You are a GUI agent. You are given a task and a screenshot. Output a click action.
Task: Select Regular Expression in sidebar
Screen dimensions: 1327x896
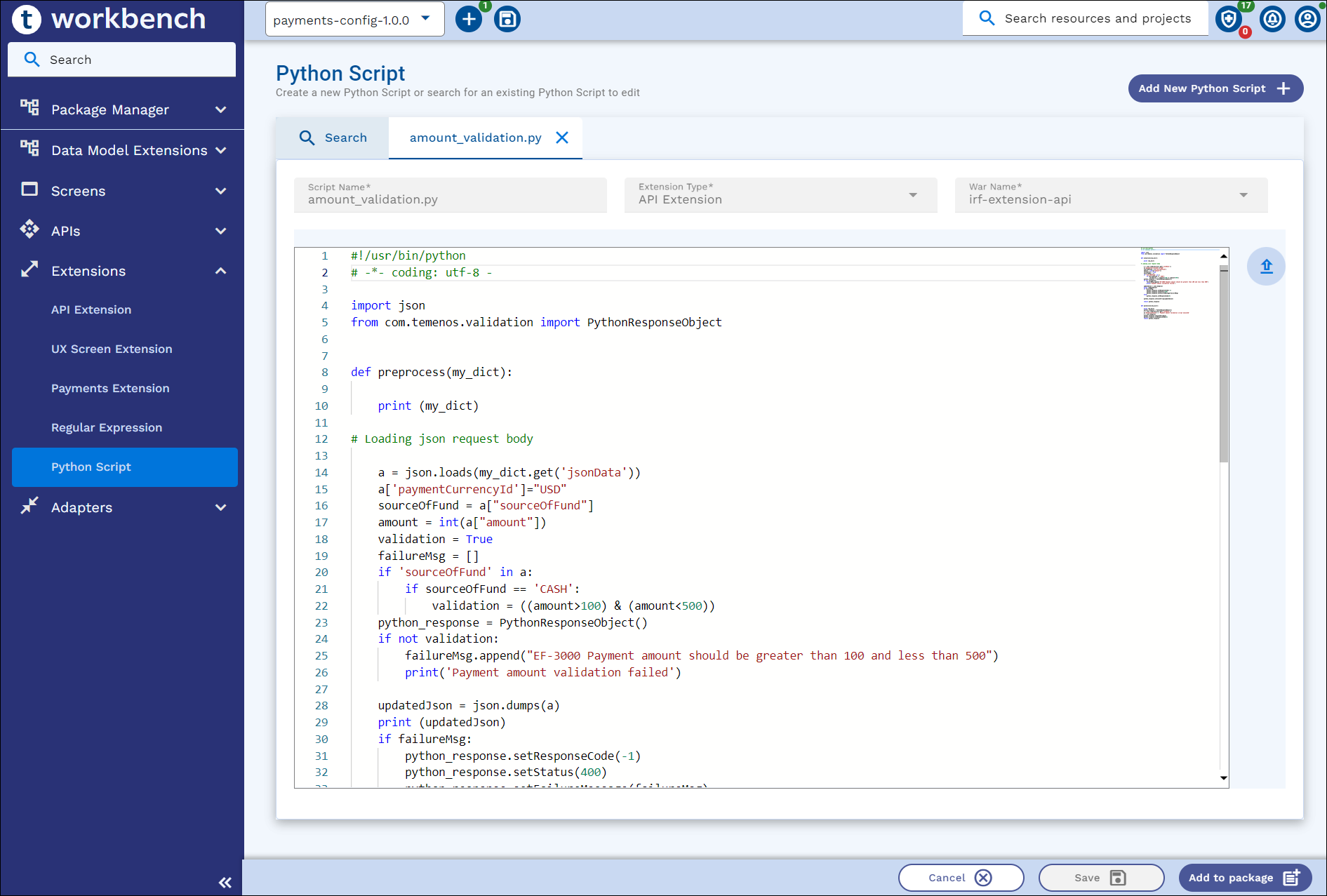tap(107, 428)
